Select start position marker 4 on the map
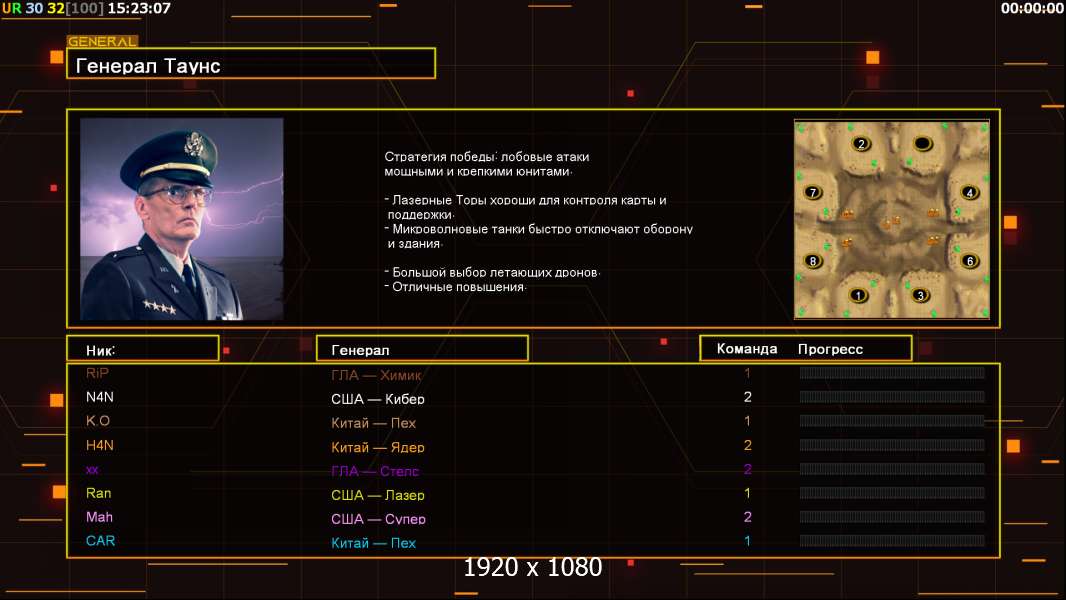This screenshot has width=1066, height=600. coord(969,192)
